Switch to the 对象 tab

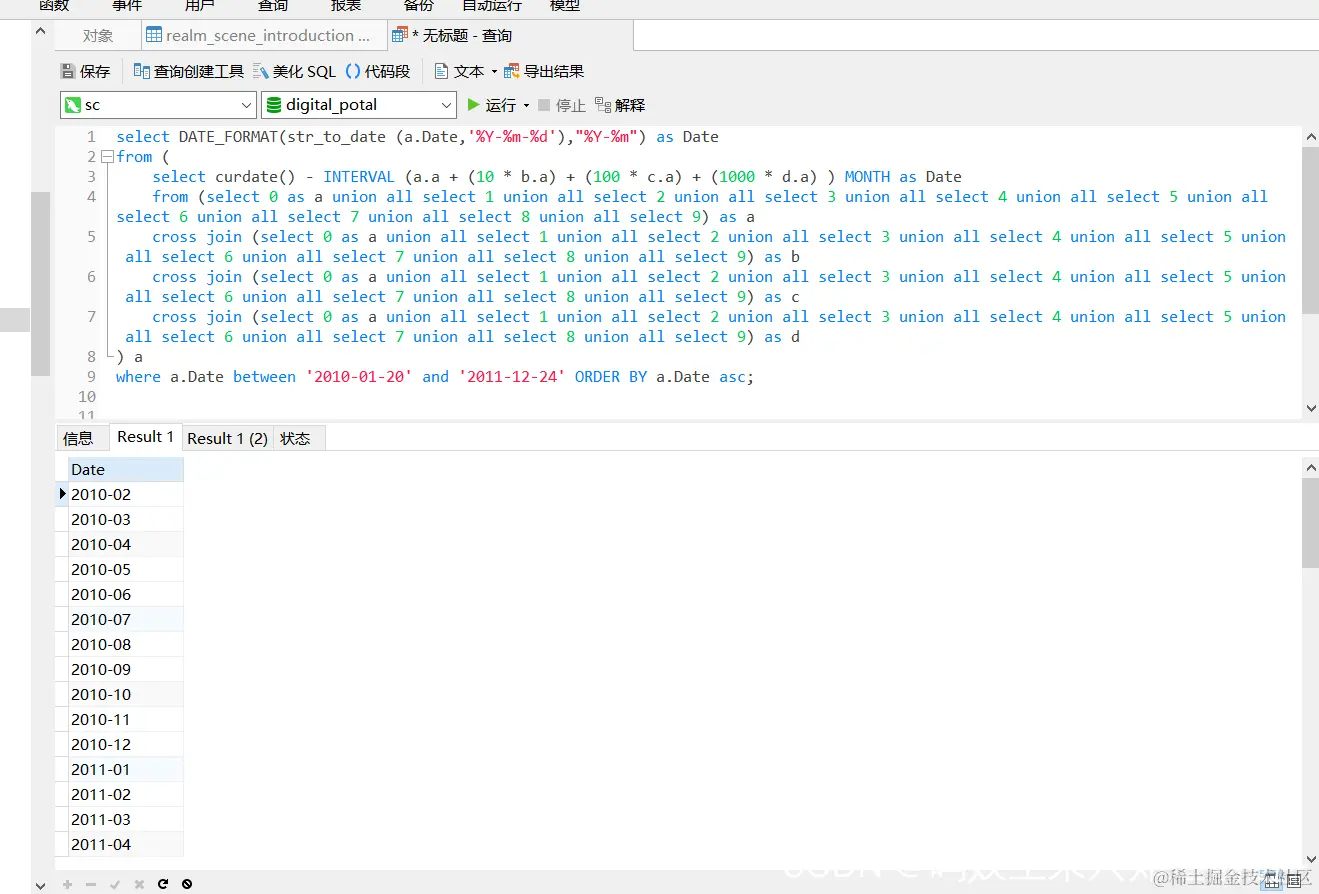(x=98, y=36)
